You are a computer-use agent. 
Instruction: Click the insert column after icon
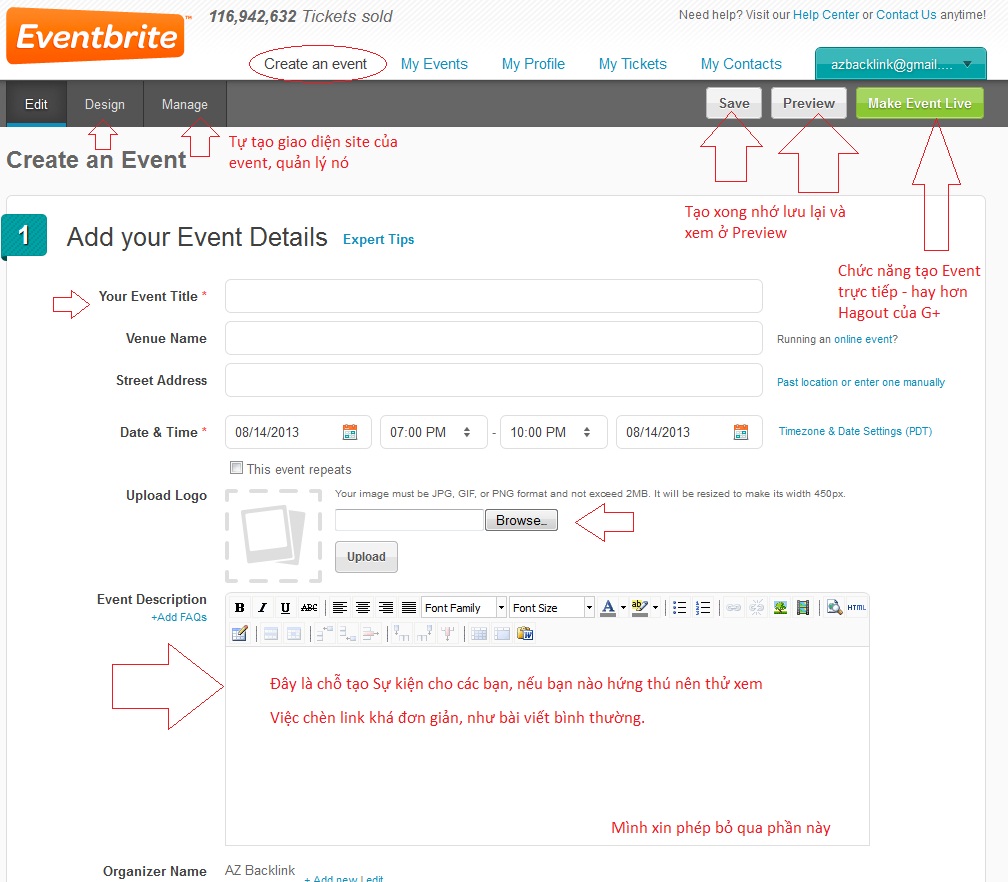425,634
